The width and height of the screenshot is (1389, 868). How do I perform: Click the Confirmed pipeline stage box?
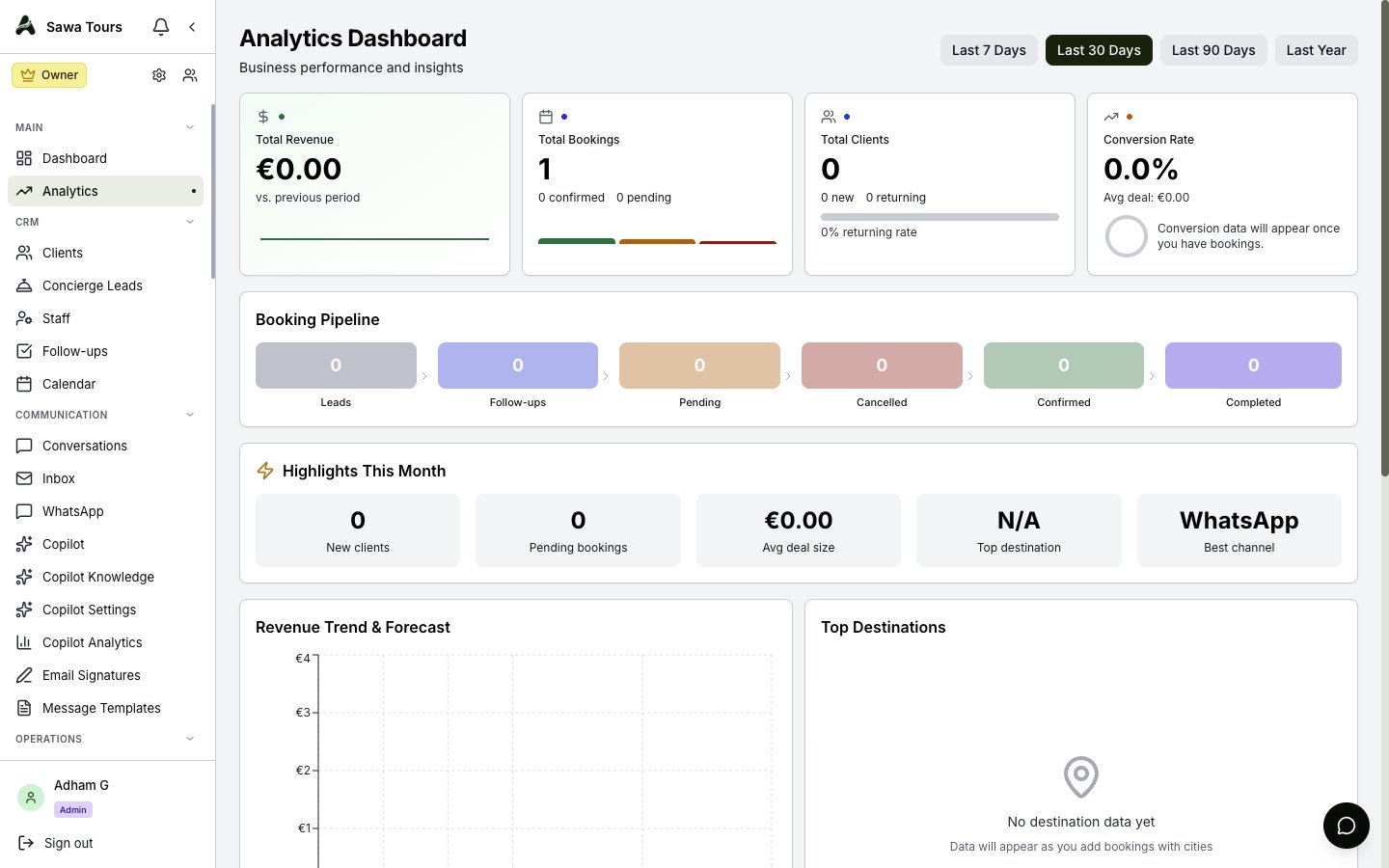tap(1064, 366)
